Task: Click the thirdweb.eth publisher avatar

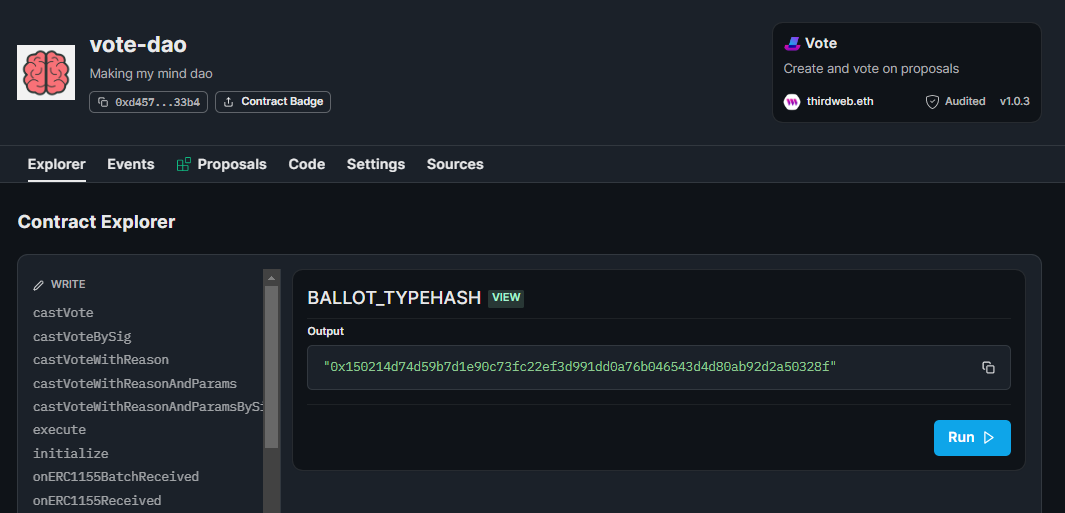Action: (x=792, y=102)
